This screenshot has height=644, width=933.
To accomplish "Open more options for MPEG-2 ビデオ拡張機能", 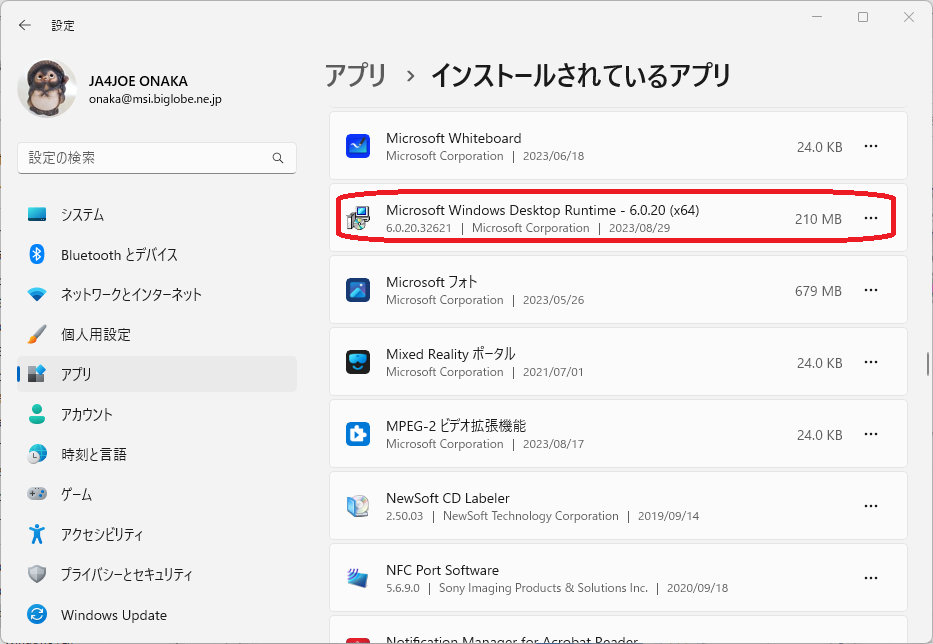I will point(871,434).
